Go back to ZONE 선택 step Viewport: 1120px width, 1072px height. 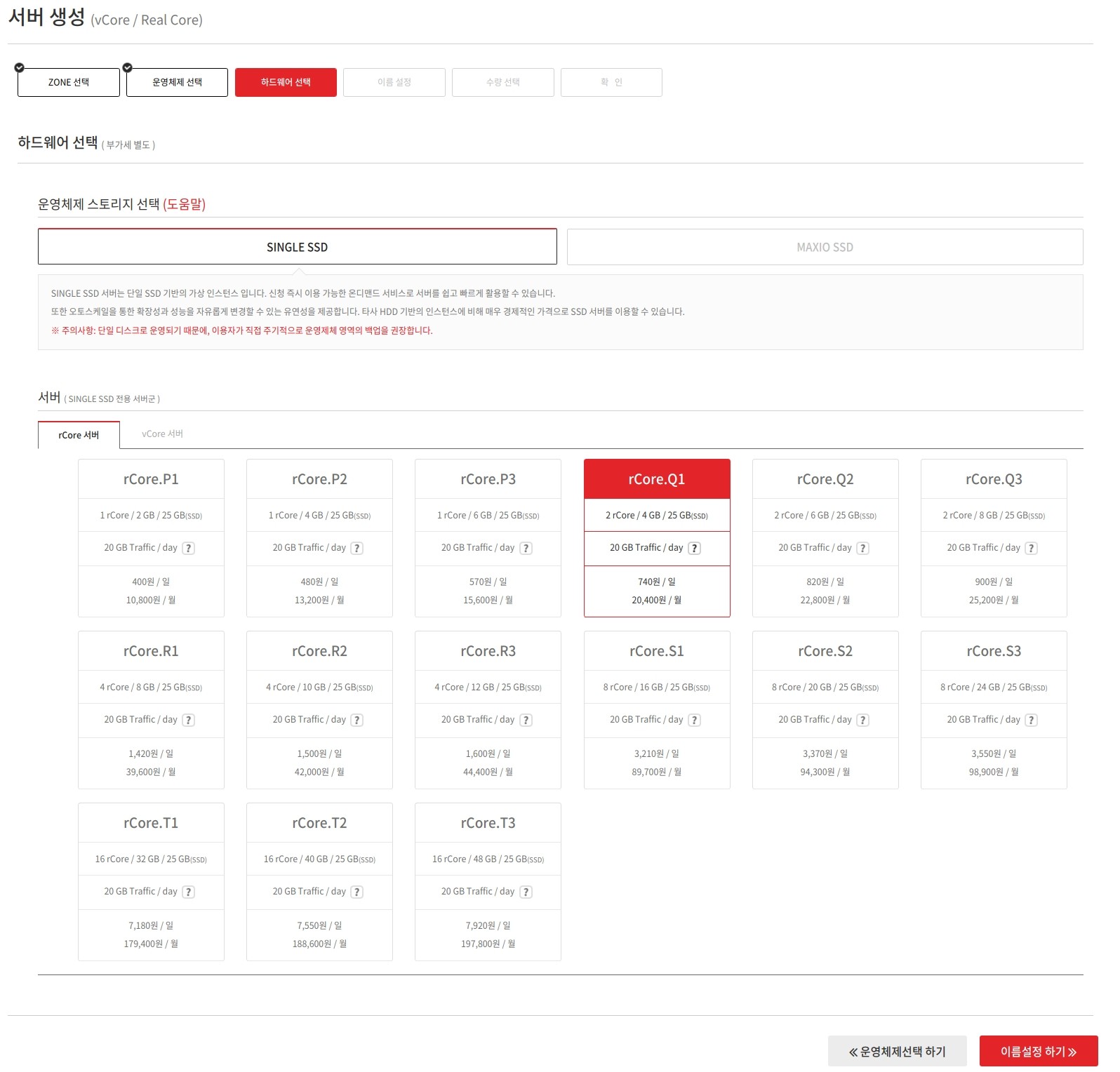click(69, 82)
